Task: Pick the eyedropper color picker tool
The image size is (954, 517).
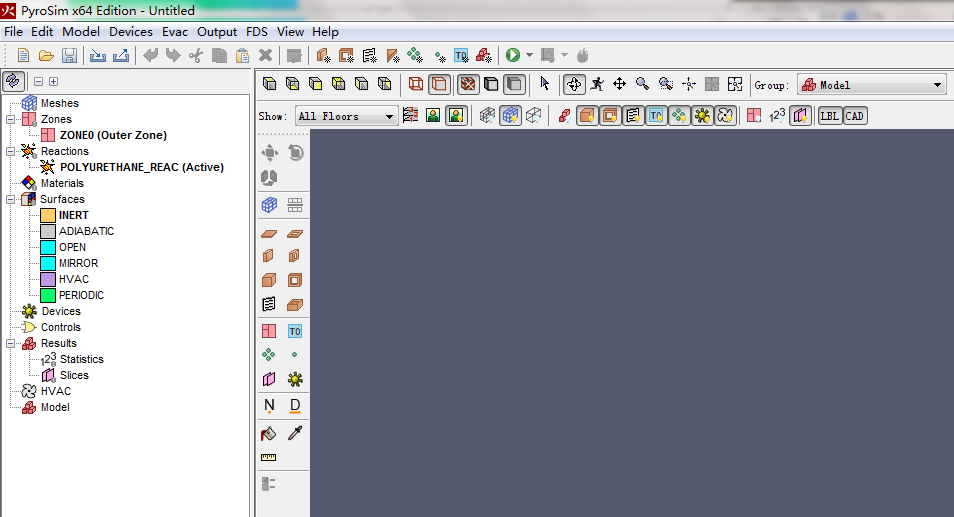Action: click(295, 433)
